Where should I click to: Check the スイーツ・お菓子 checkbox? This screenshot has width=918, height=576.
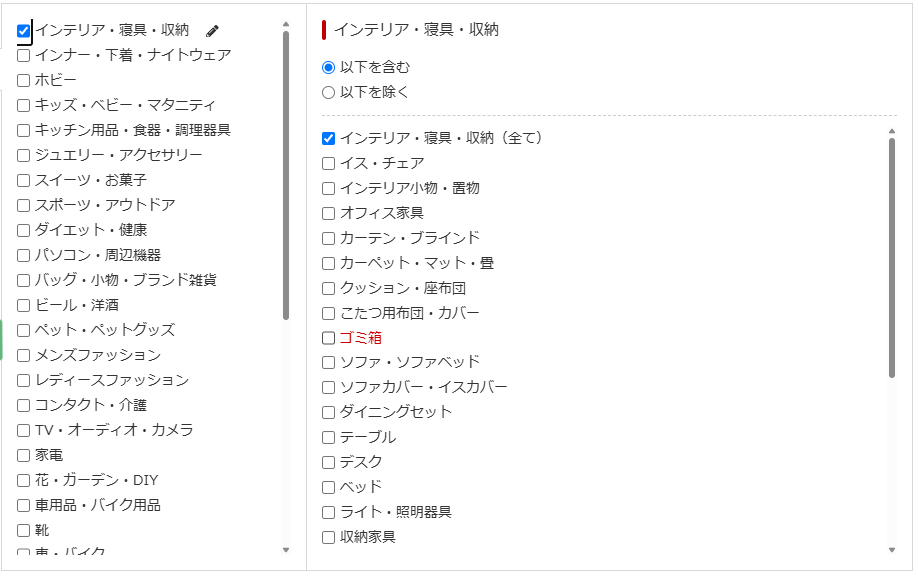click(24, 180)
